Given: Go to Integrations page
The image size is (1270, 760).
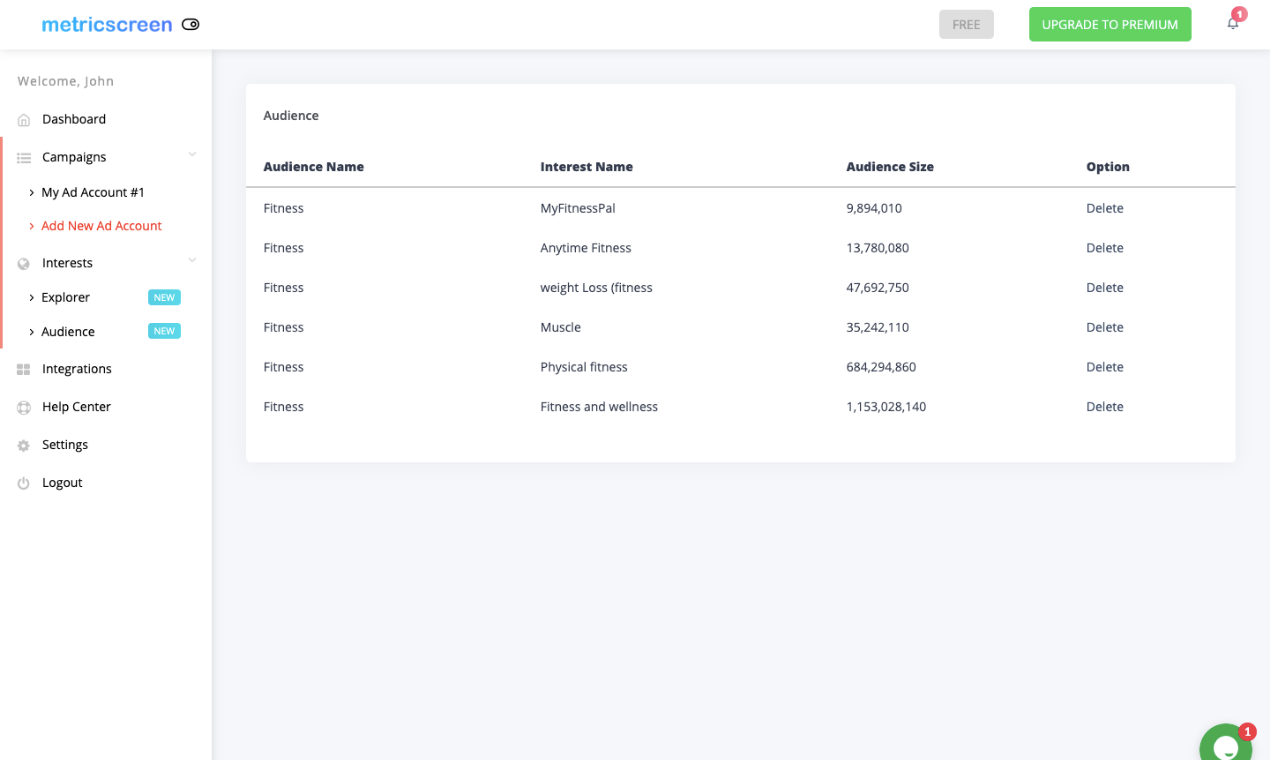Looking at the screenshot, I should click(x=77, y=369).
